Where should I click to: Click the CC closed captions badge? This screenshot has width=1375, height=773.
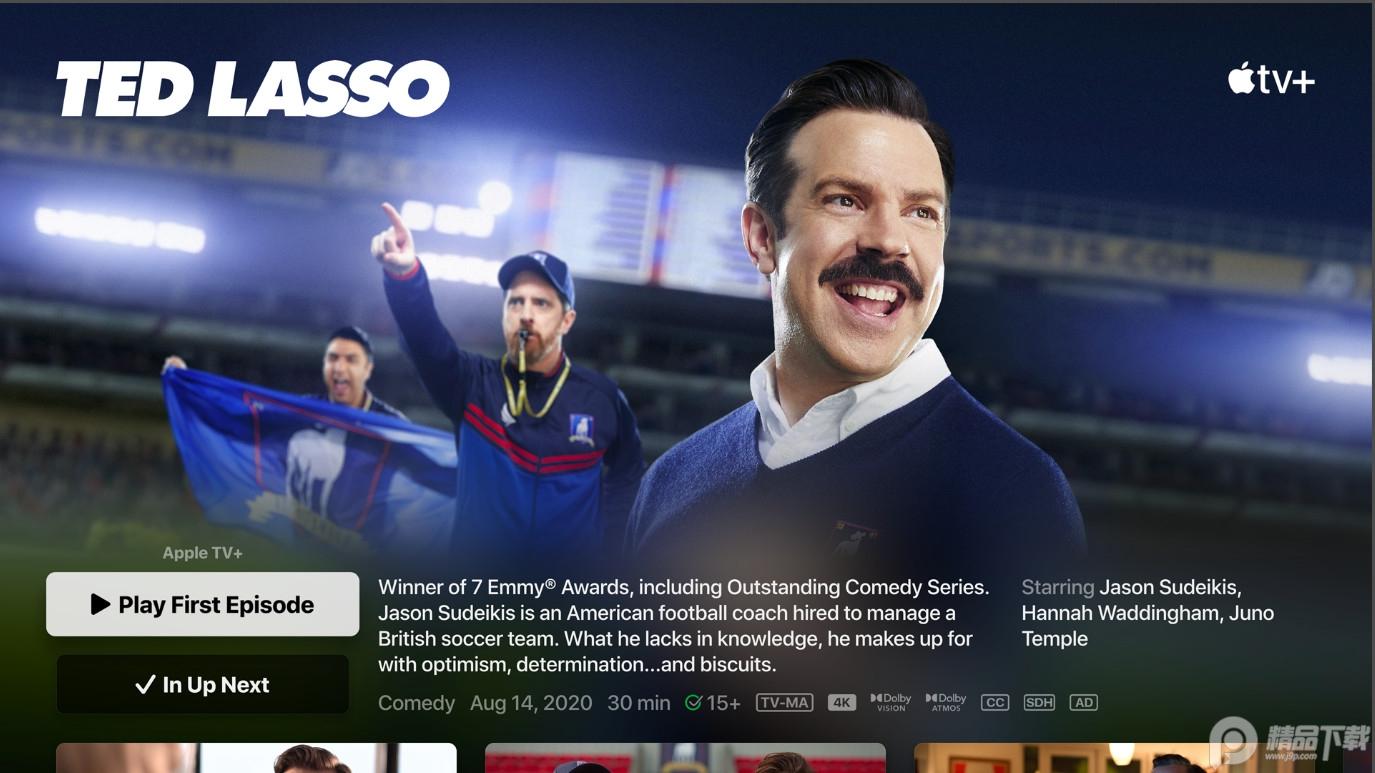pyautogui.click(x=995, y=703)
